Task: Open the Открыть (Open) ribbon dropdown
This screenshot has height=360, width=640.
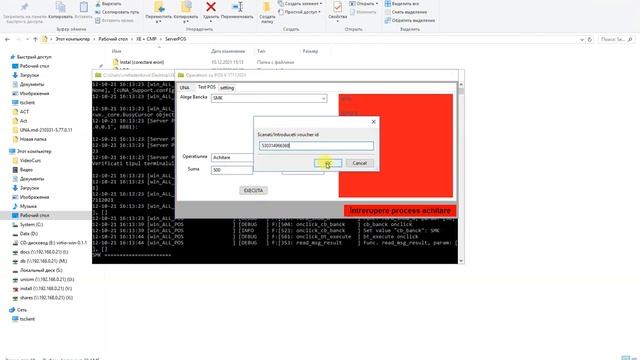Action: pos(364,4)
